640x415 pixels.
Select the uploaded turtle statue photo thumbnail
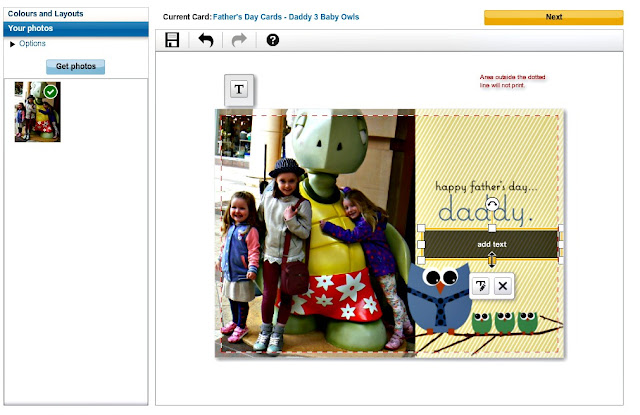tap(38, 112)
